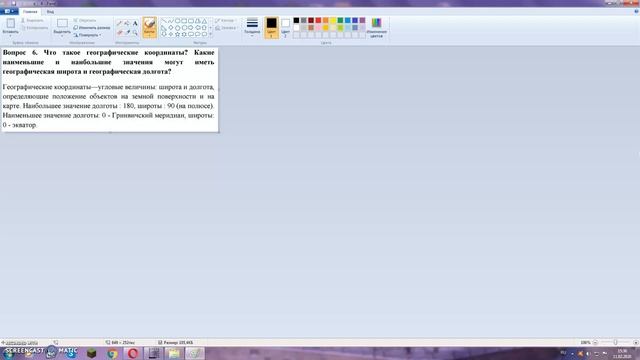Activate Цвет 2 background color box
Image resolution: width=640 pixels, height=360 pixels.
285,27
